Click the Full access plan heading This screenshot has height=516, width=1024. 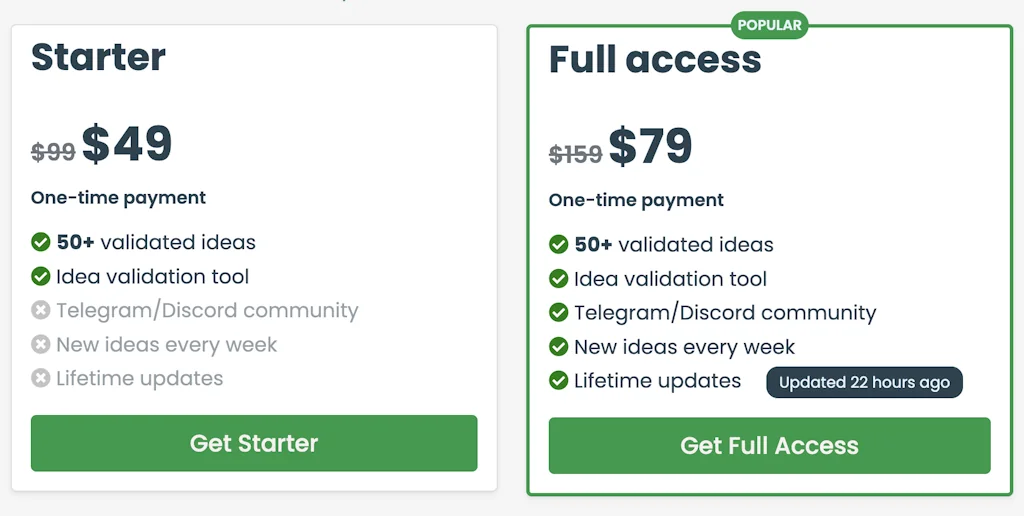[x=655, y=59]
